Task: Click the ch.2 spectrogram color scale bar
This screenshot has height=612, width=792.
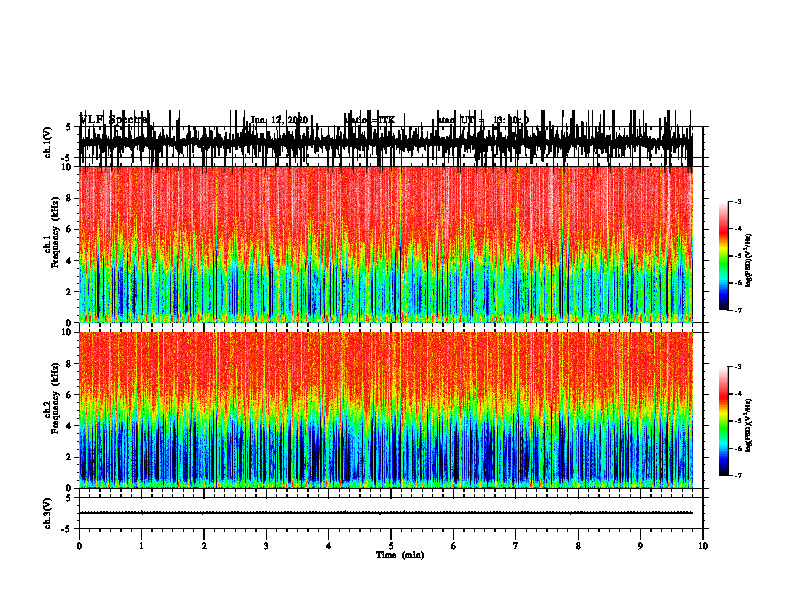Action: [x=724, y=421]
